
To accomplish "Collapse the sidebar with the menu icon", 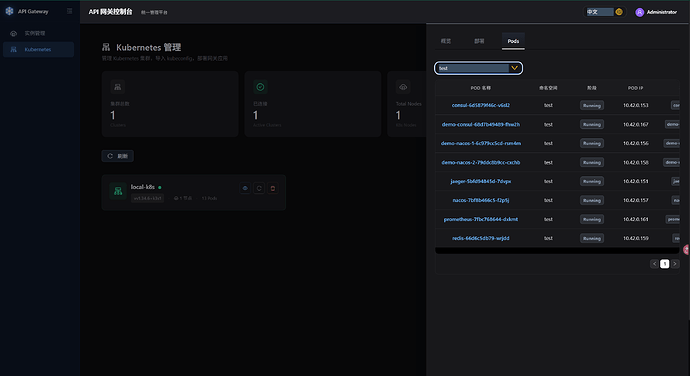I will pyautogui.click(x=70, y=11).
